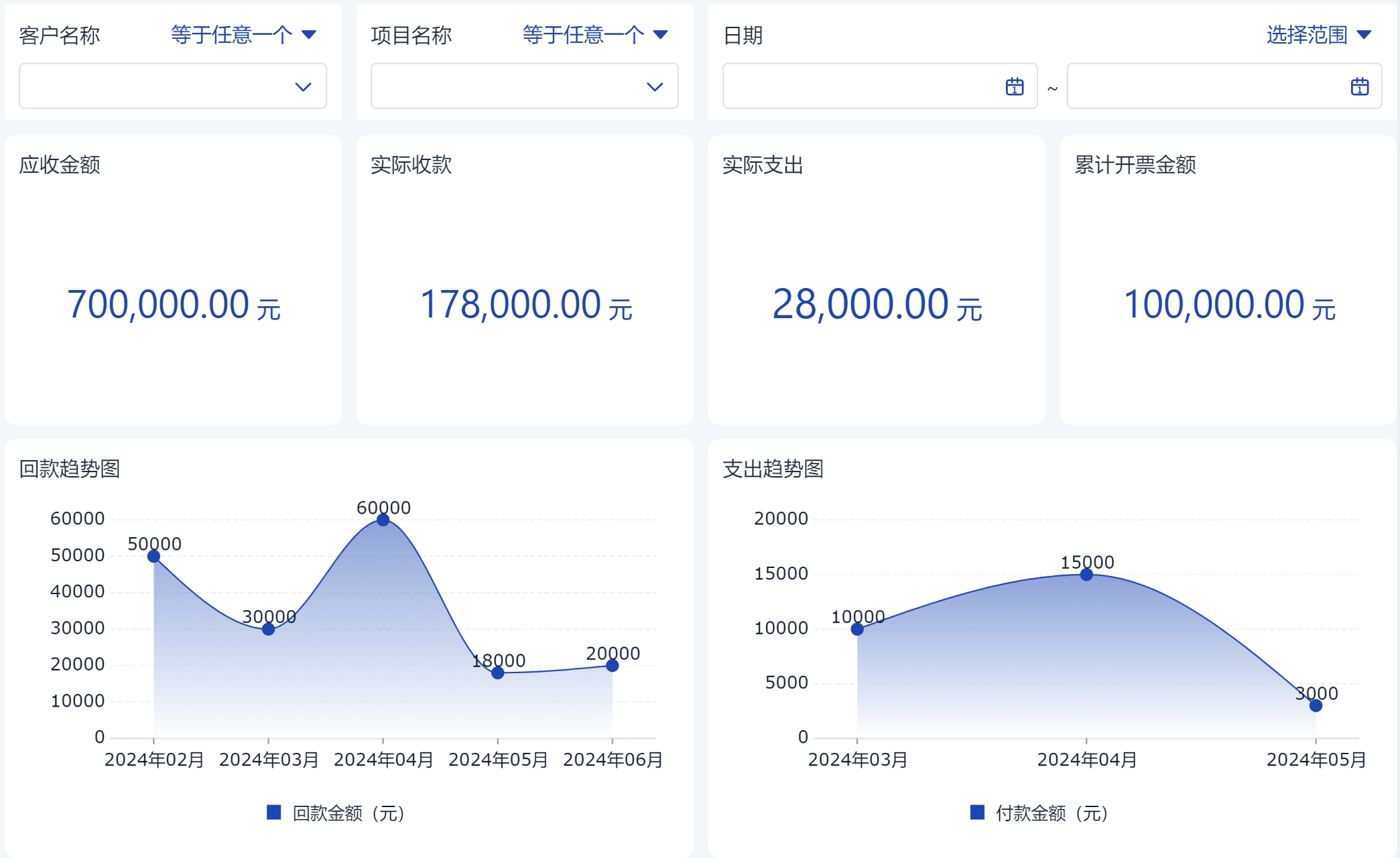Click the 60000 peak data point
The width and height of the screenshot is (1400, 858).
point(383,520)
